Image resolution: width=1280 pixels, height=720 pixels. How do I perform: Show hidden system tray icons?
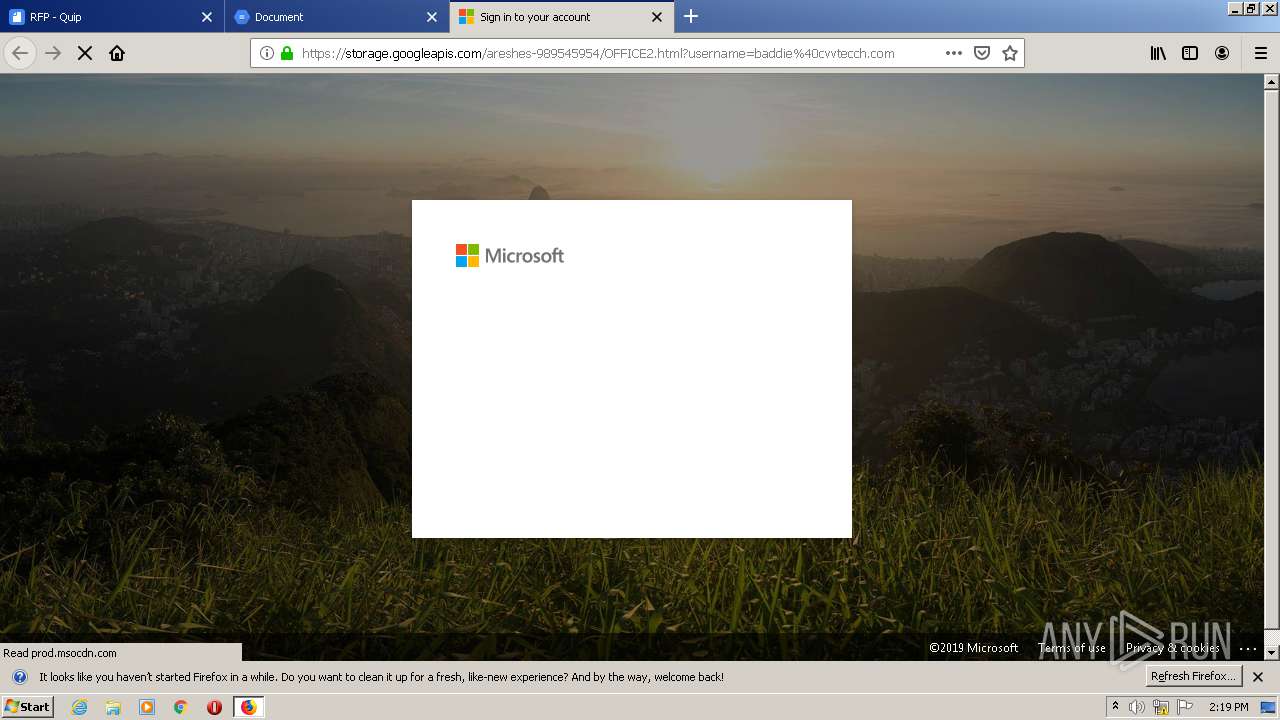1115,707
